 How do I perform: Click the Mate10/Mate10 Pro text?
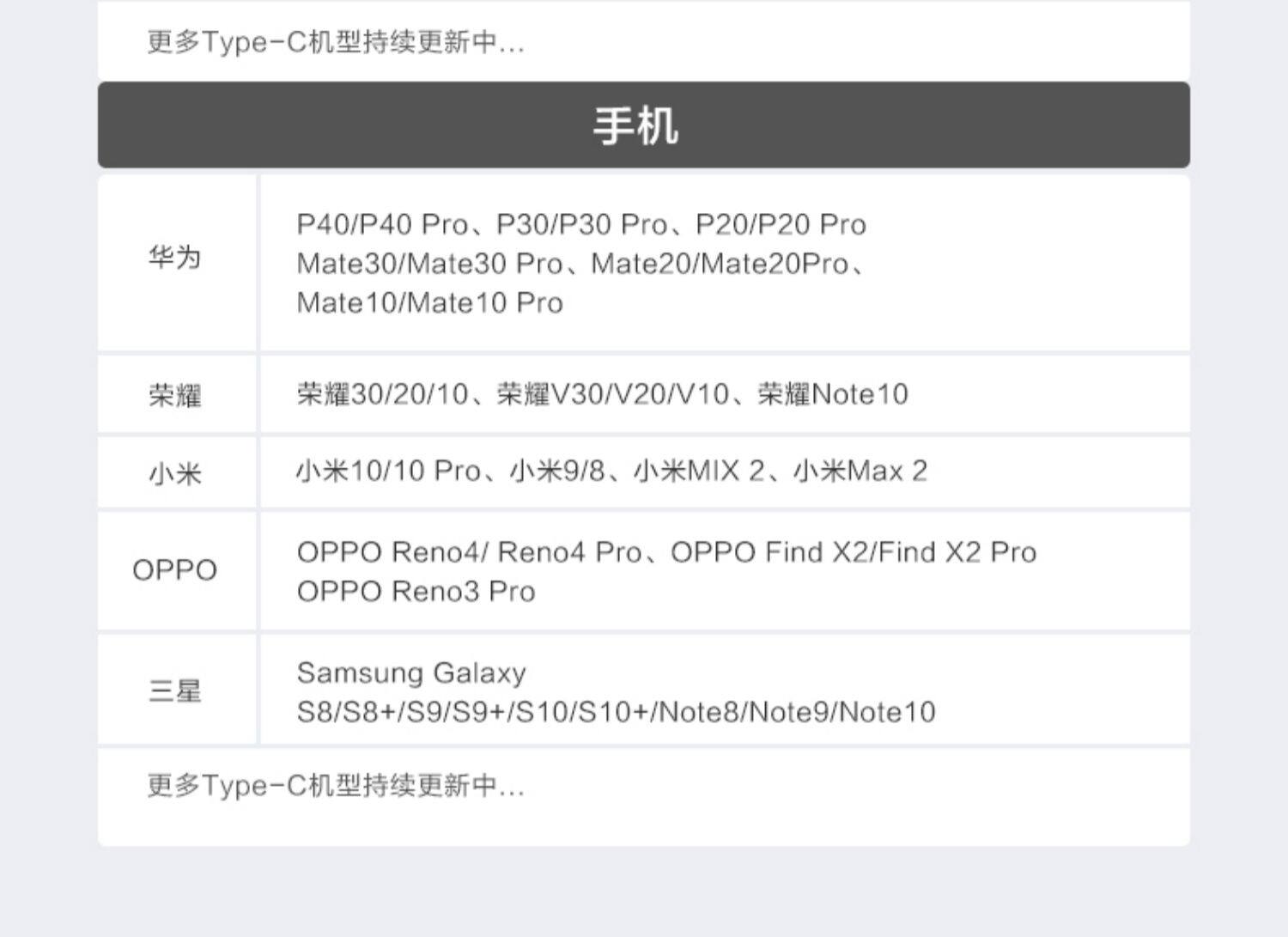click(429, 303)
